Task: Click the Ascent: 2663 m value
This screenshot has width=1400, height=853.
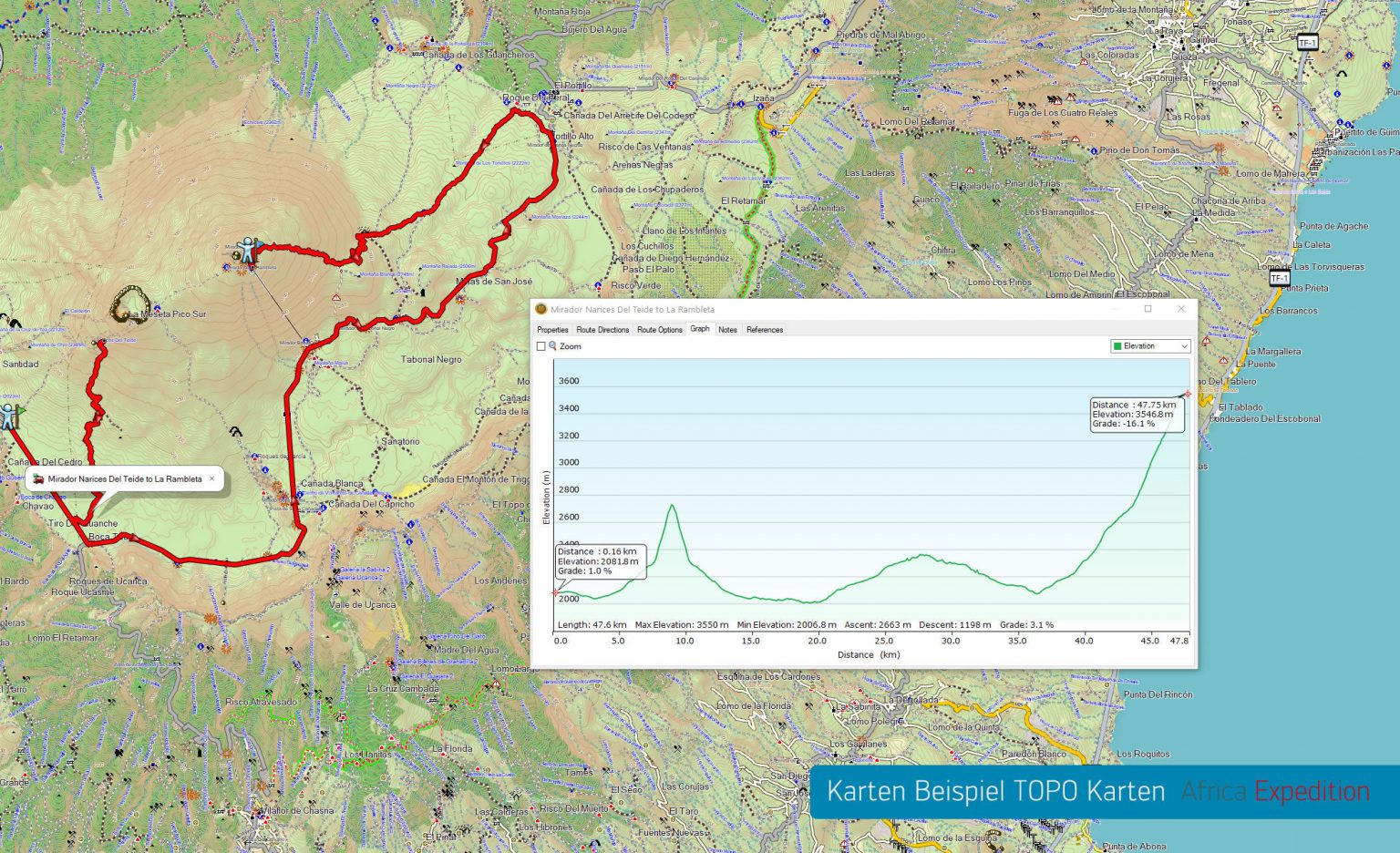Action: pos(878,625)
